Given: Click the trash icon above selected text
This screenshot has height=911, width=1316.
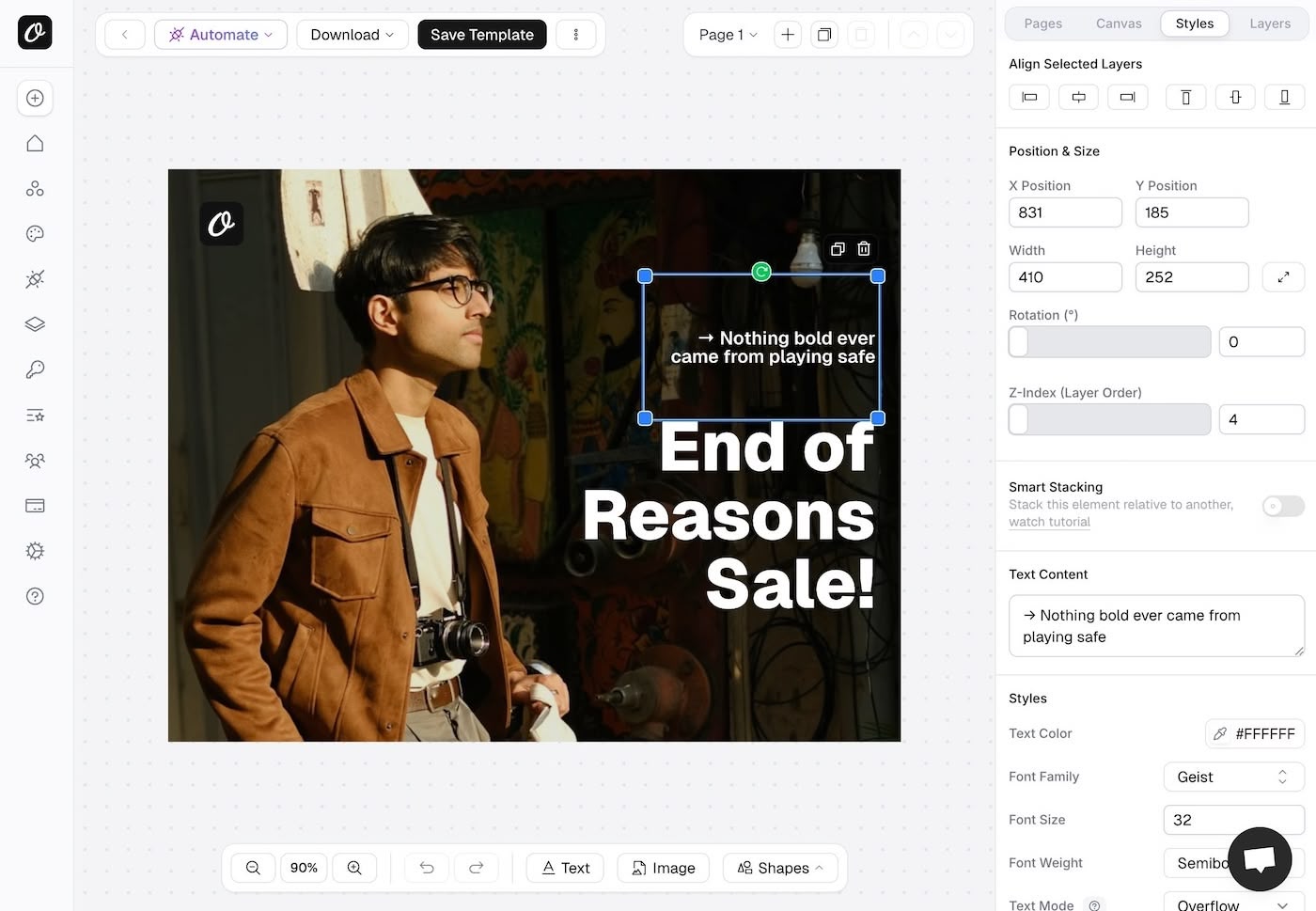Looking at the screenshot, I should (x=864, y=249).
